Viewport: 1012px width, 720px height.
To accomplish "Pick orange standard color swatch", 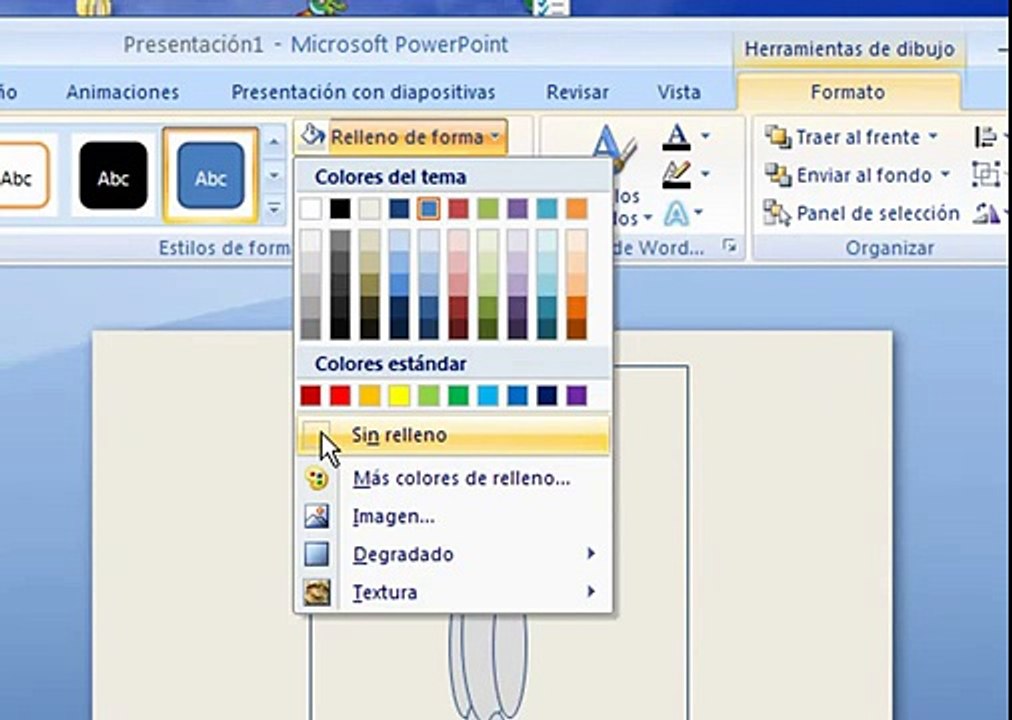I will tap(370, 395).
